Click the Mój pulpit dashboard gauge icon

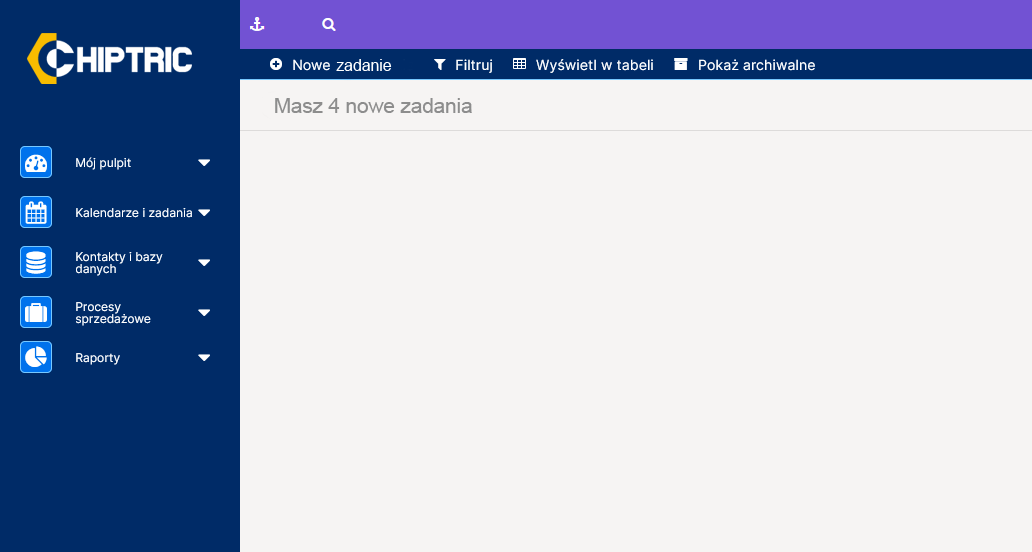pyautogui.click(x=36, y=163)
